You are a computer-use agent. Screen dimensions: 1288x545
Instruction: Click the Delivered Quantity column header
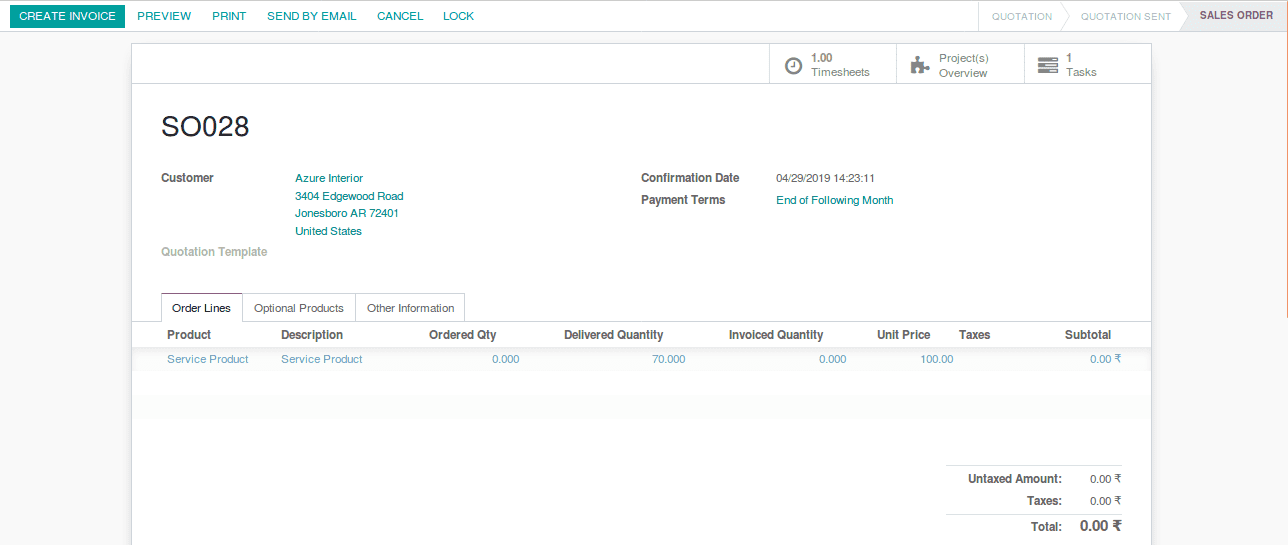pos(614,335)
